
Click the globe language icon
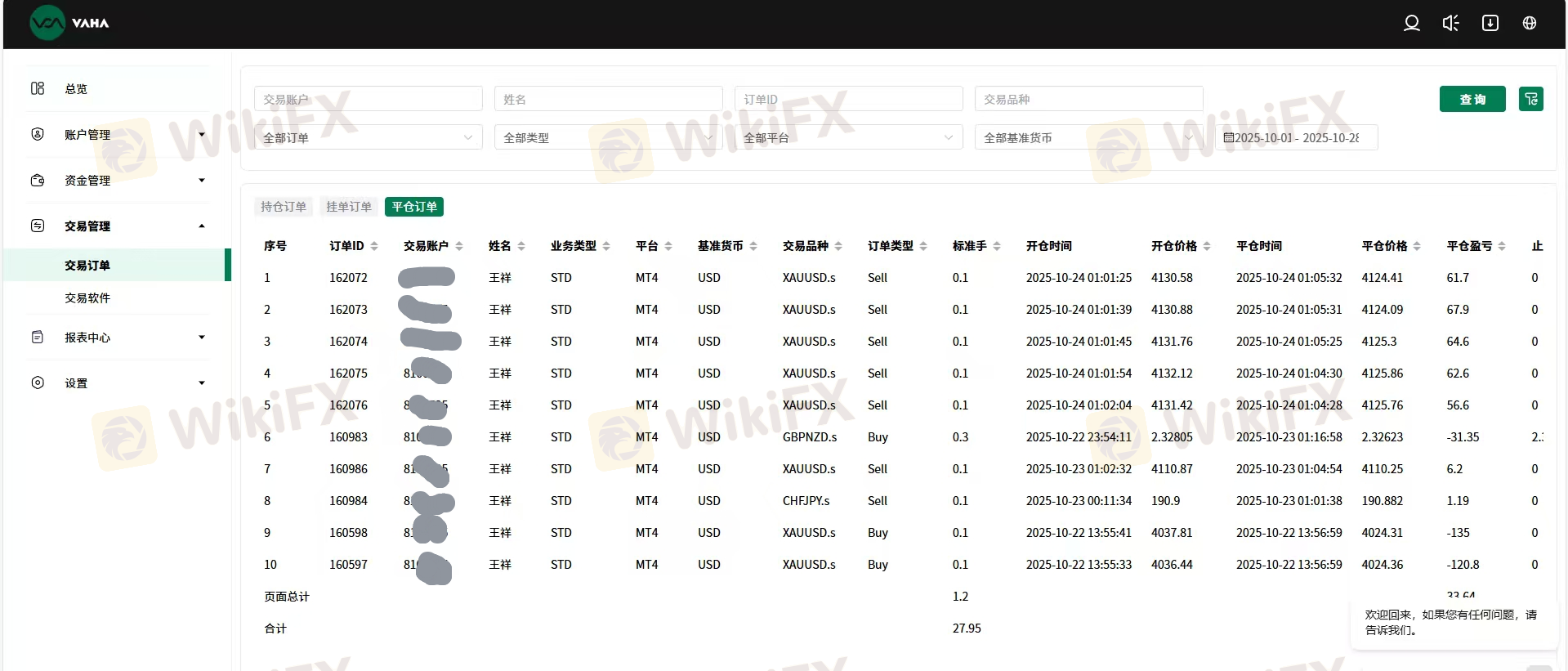click(1530, 23)
